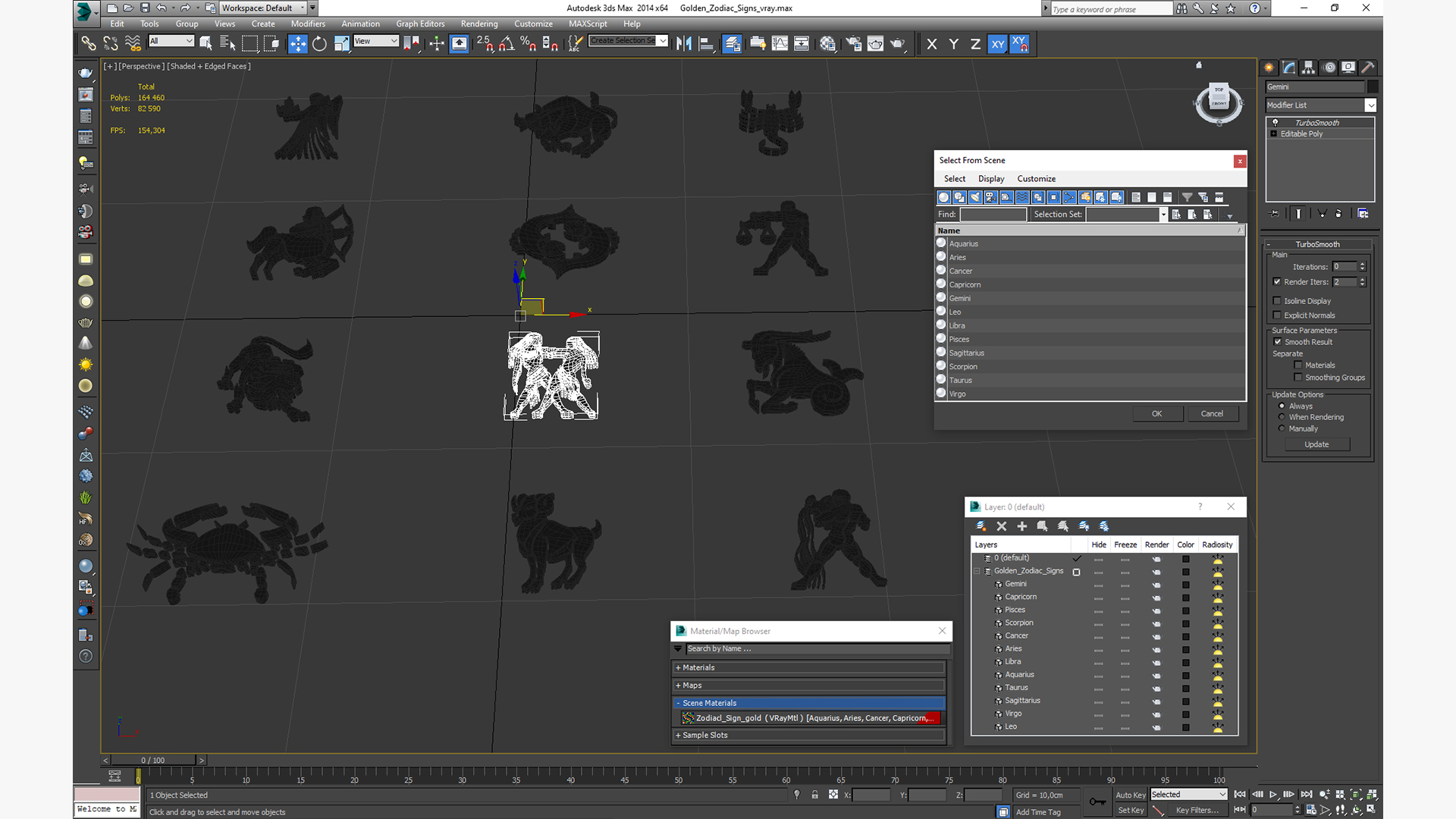Viewport: 1456px width, 819px height.
Task: Click Configure Modifier Sets icon
Action: pyautogui.click(x=1363, y=214)
